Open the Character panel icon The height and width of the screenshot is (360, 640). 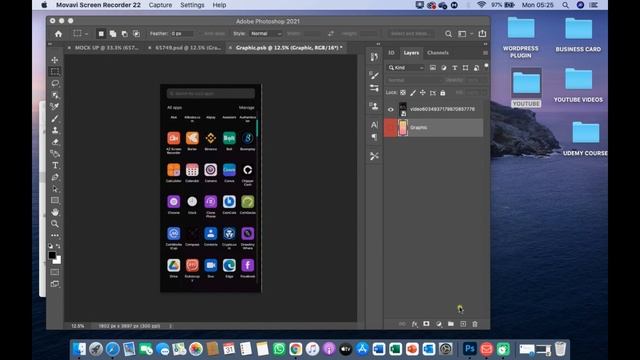click(x=374, y=125)
